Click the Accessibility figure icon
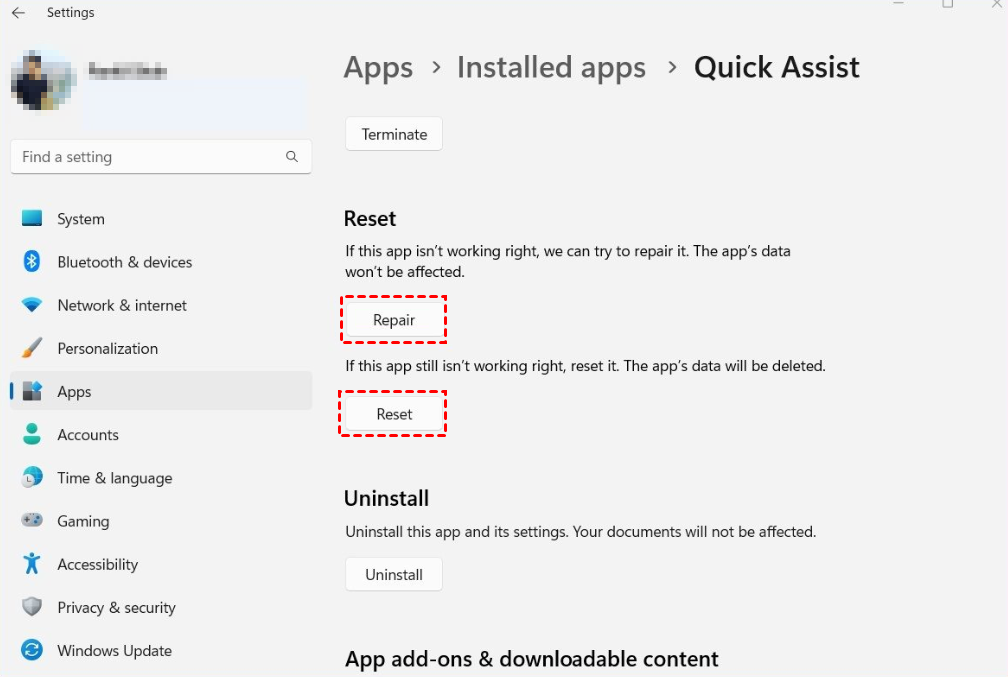This screenshot has height=677, width=1008. [x=32, y=564]
